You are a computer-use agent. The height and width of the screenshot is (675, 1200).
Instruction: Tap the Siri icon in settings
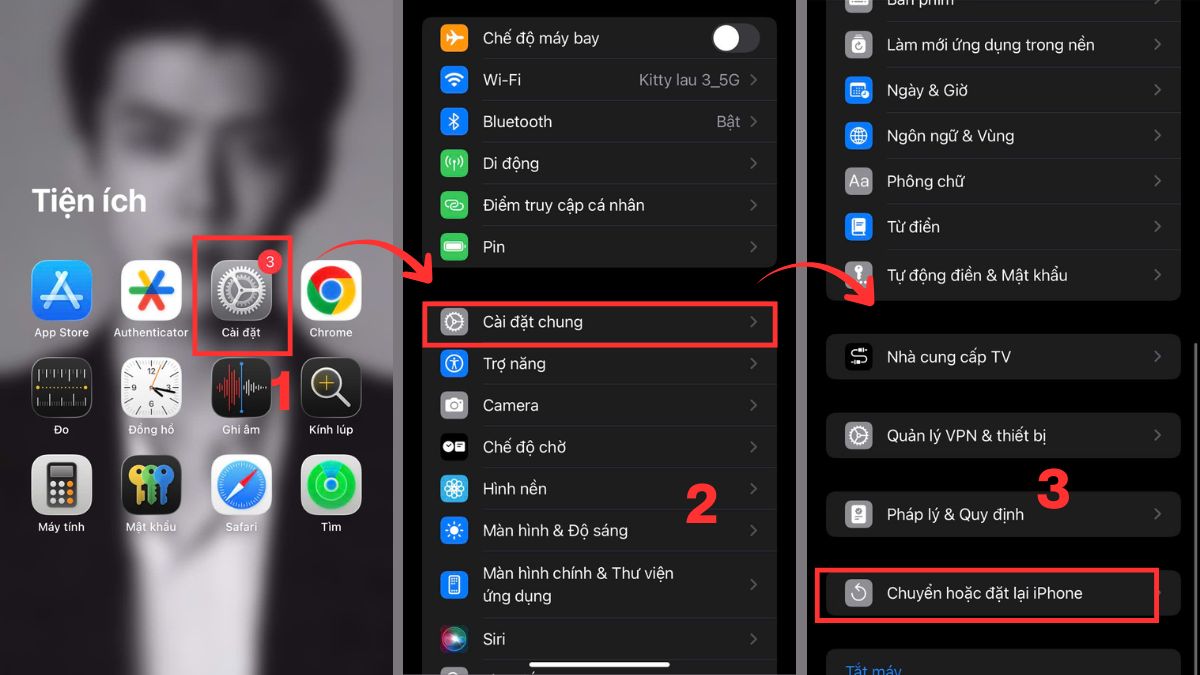pos(455,638)
